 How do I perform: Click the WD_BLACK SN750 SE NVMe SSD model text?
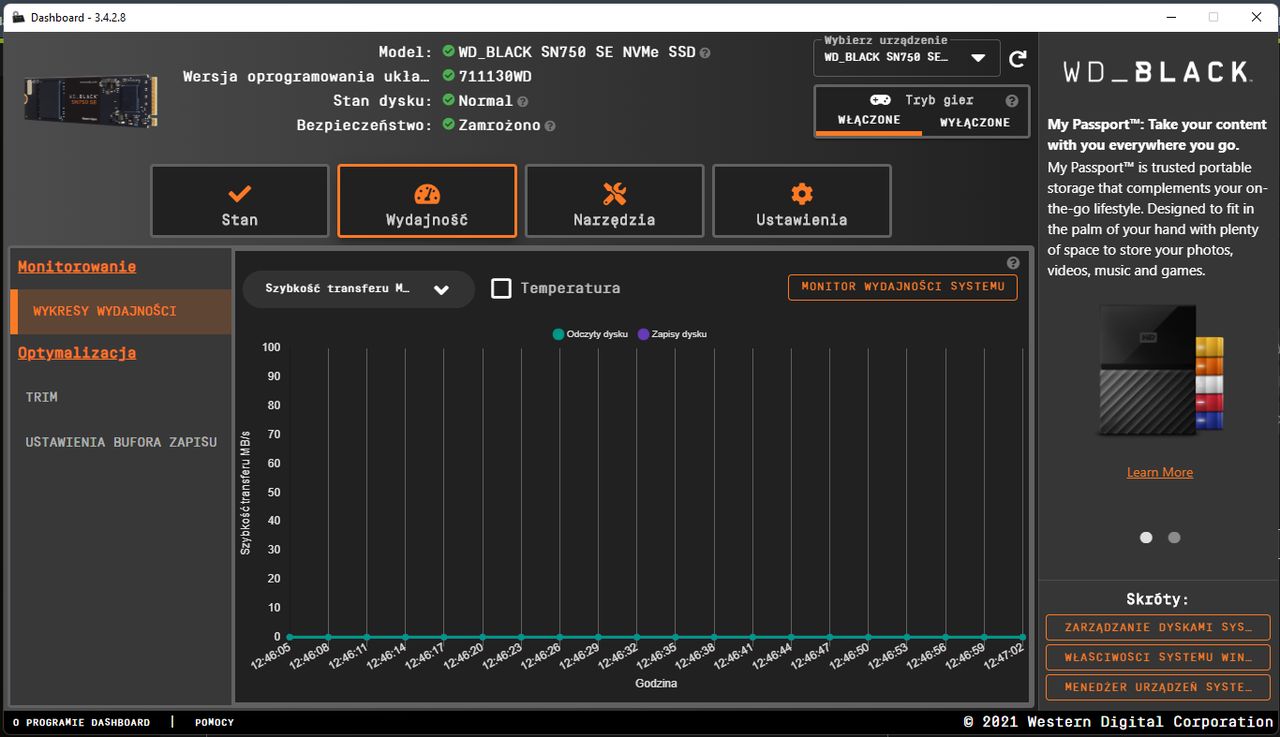pos(577,52)
